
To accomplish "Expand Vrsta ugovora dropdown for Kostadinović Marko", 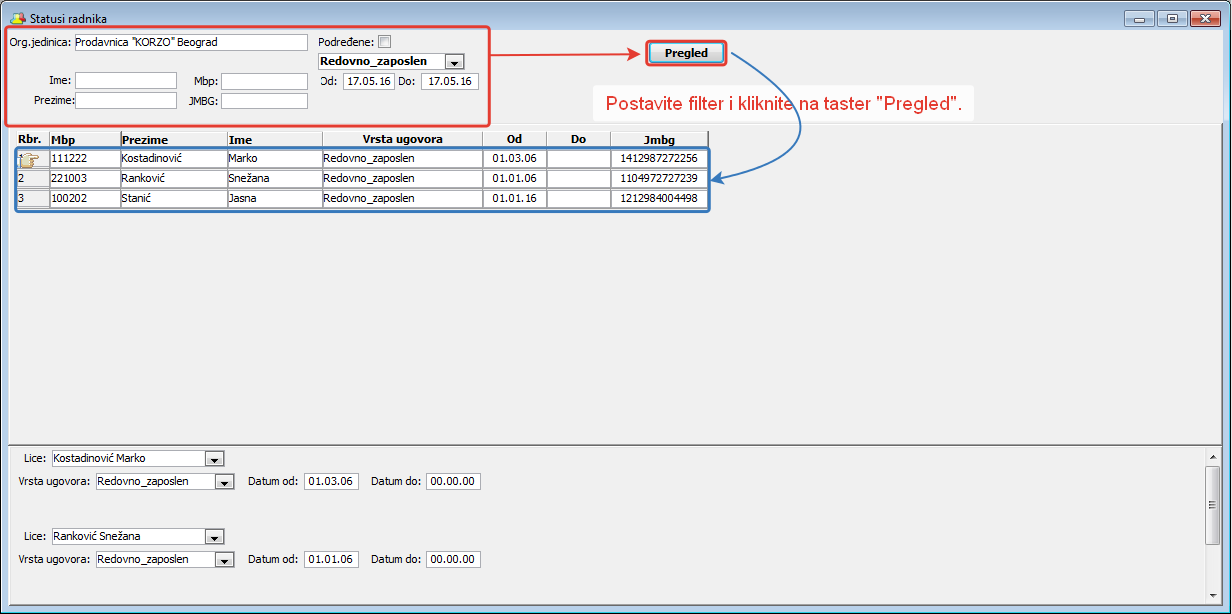I will tap(225, 482).
